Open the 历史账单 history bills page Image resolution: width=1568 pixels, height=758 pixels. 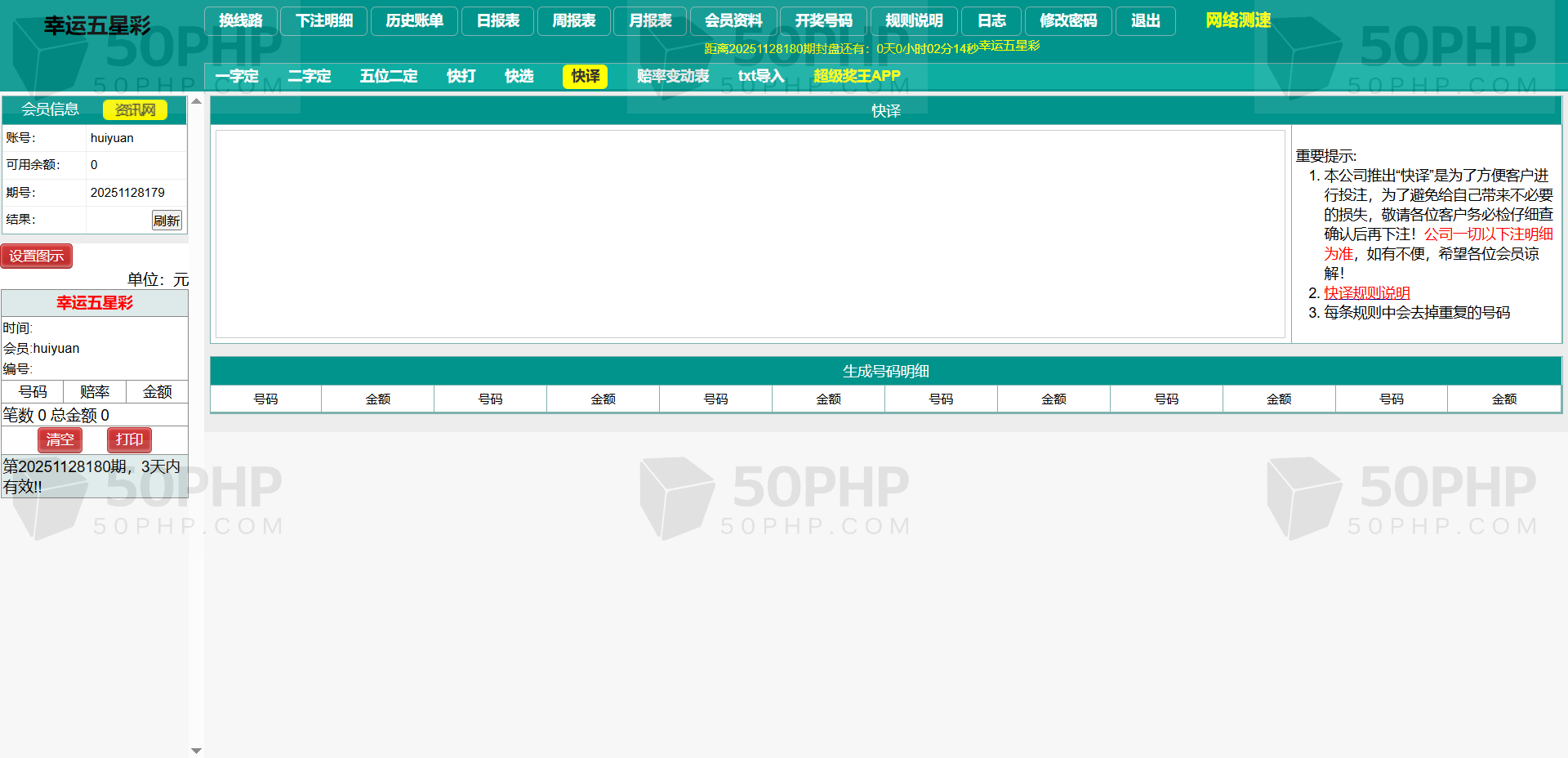coord(414,21)
